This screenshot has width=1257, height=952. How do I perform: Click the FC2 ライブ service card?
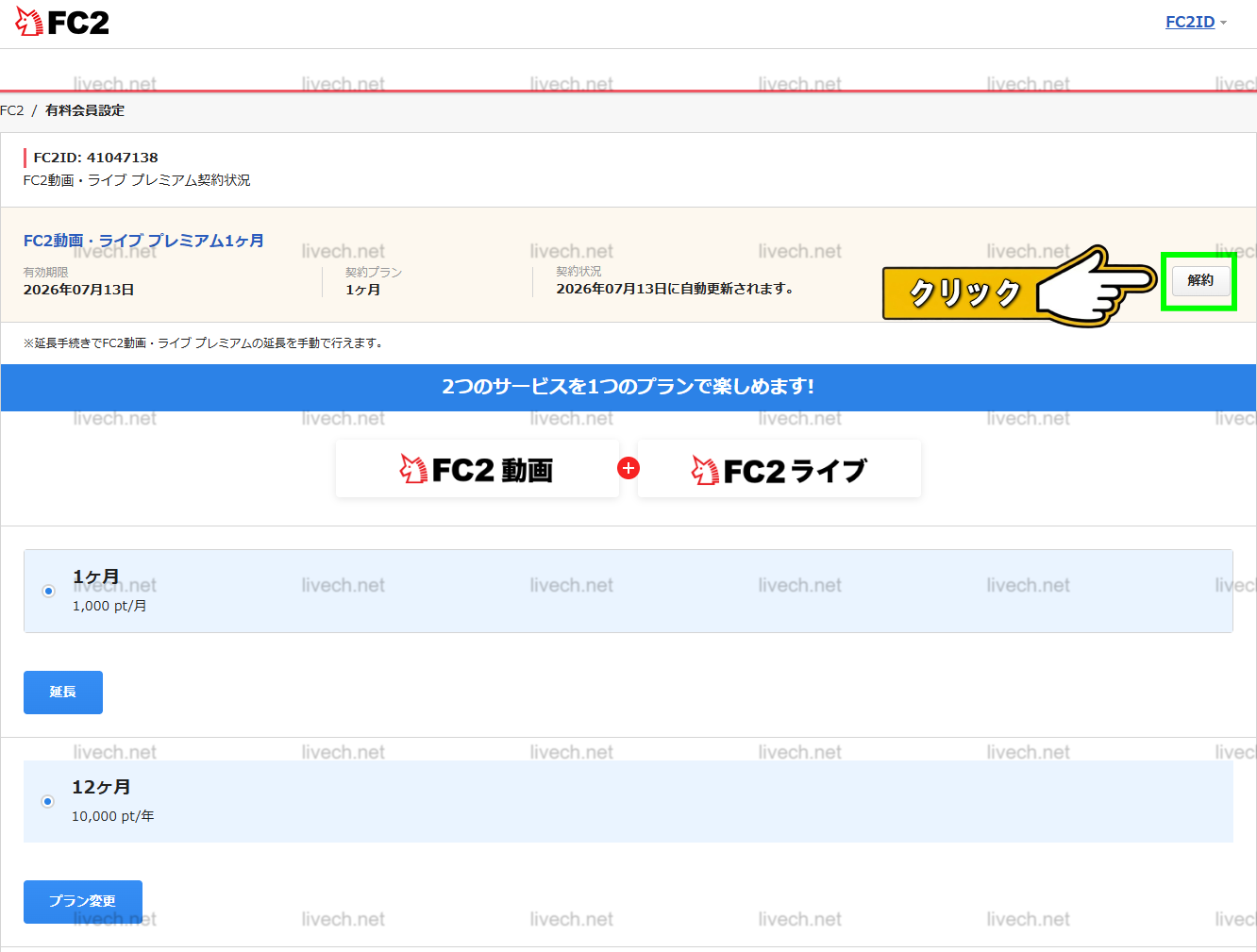(x=779, y=469)
